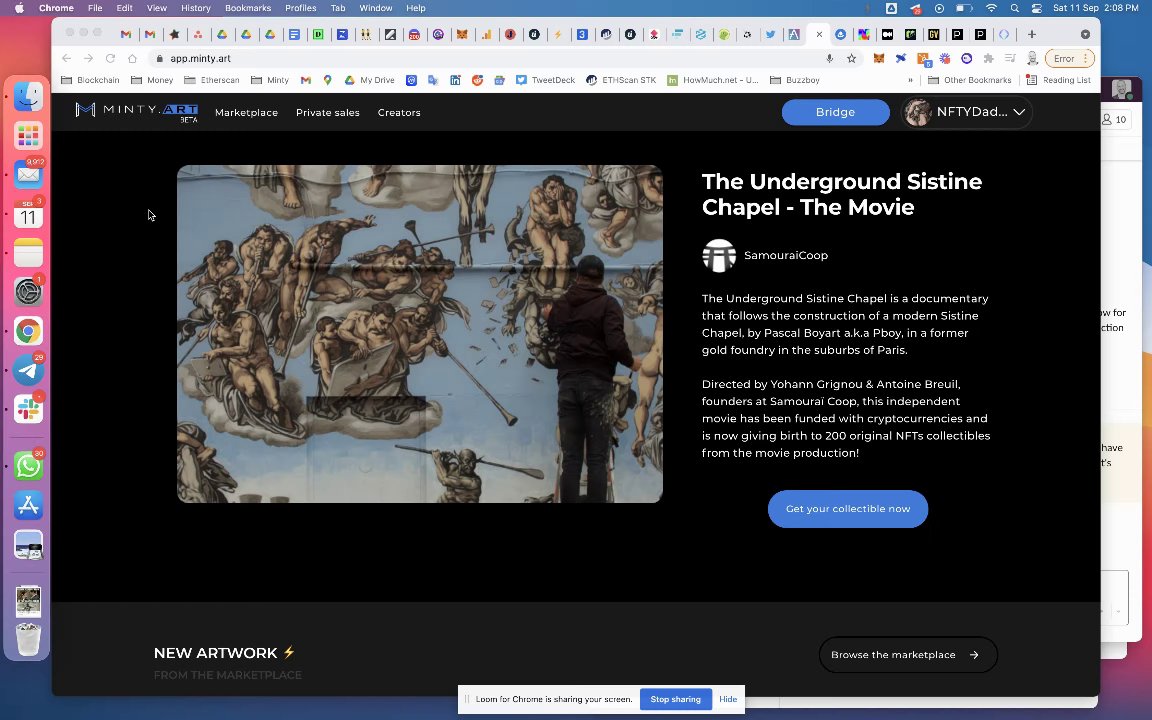Go to the Marketplace page
The width and height of the screenshot is (1152, 720).
[x=246, y=112]
